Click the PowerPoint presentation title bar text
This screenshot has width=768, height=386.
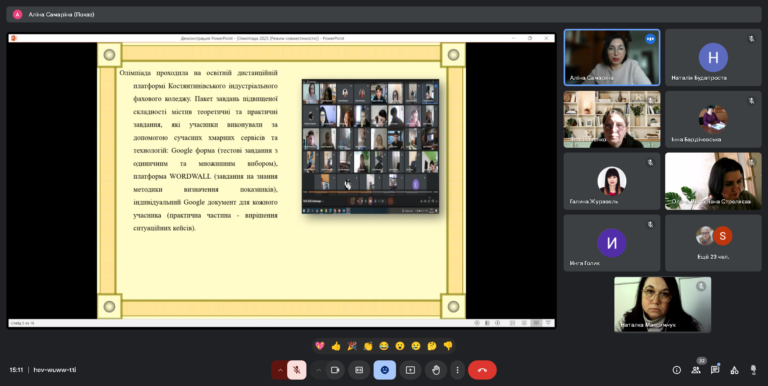[x=263, y=38]
